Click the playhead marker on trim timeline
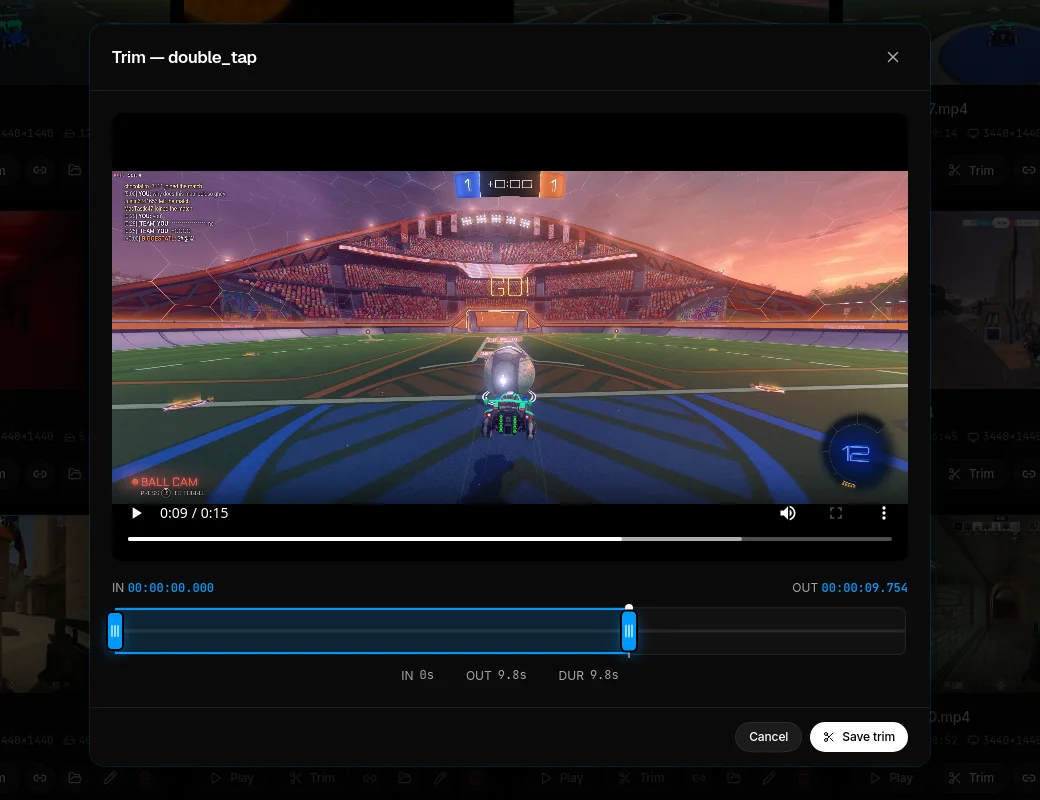Image resolution: width=1040 pixels, height=800 pixels. pyautogui.click(x=629, y=607)
